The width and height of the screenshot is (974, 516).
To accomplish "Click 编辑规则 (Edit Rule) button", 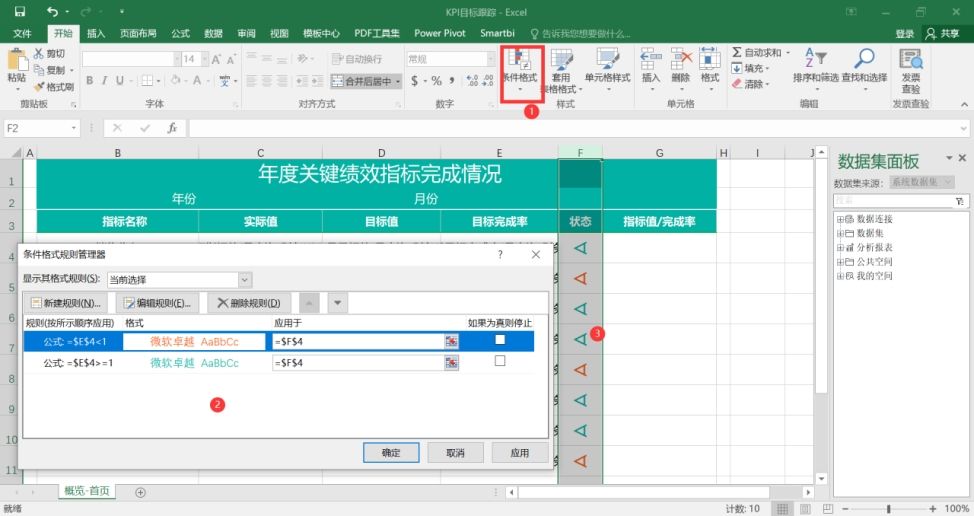I will (157, 303).
